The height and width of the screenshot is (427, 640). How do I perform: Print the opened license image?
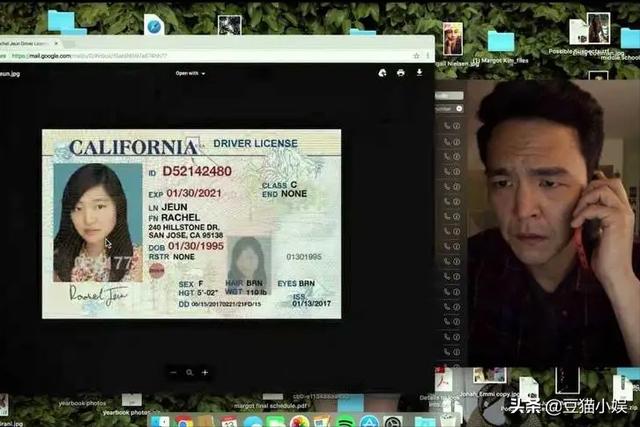coord(400,73)
